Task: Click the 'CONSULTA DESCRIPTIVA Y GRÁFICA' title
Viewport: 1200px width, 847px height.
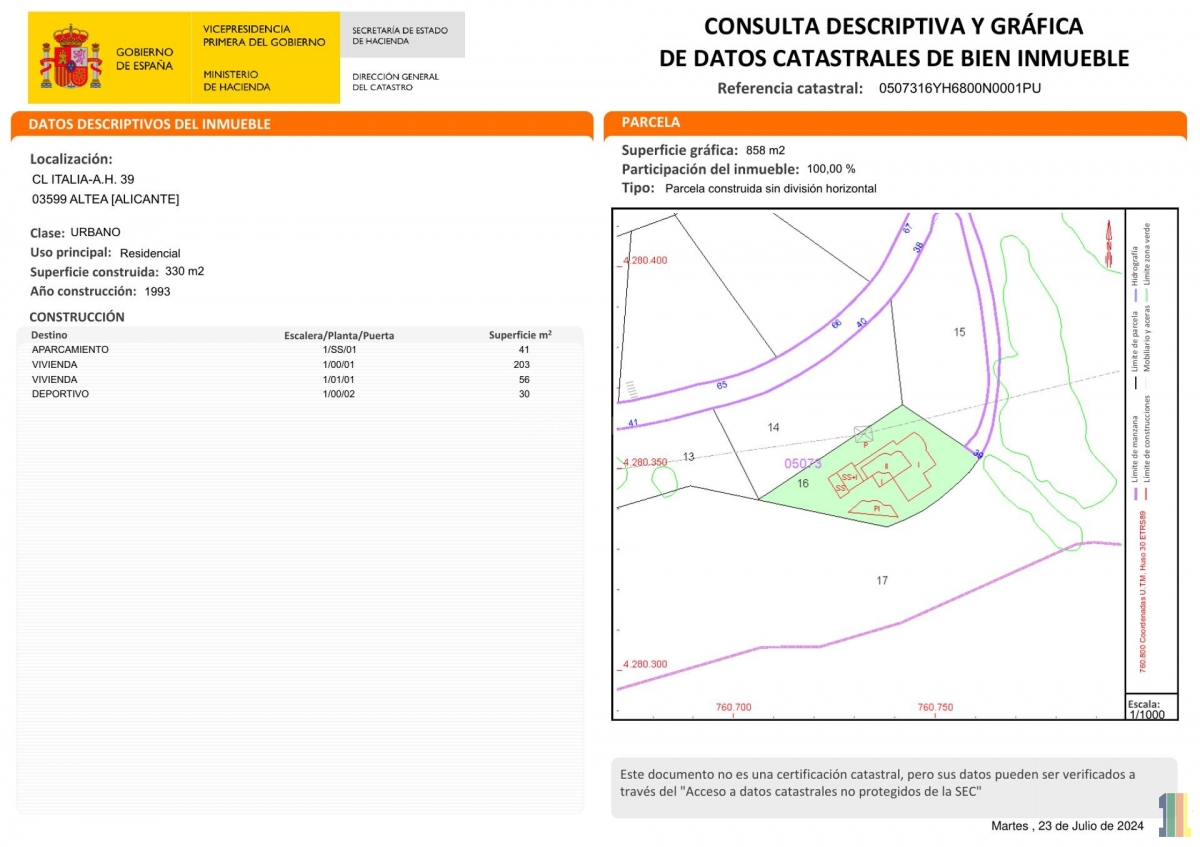Action: (x=894, y=26)
